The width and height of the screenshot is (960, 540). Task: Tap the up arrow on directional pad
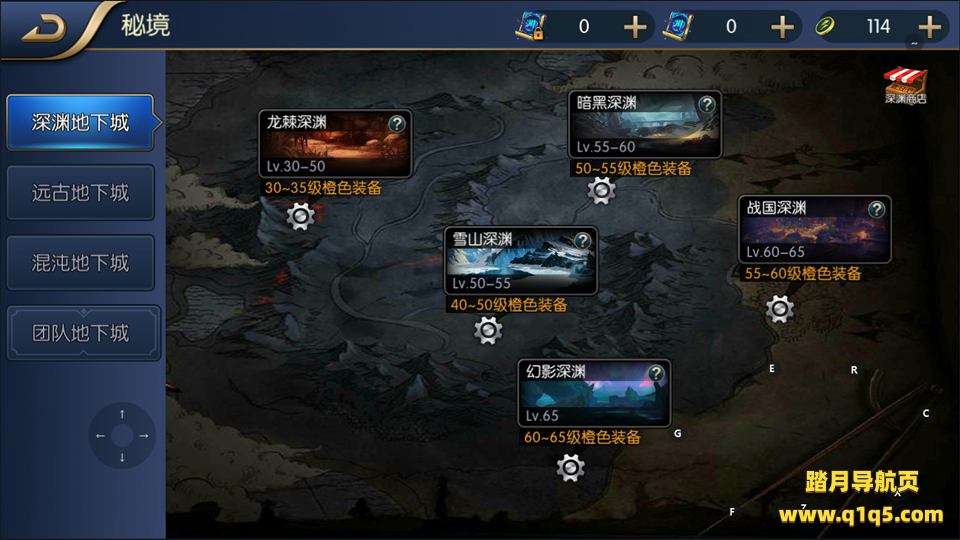[x=122, y=414]
